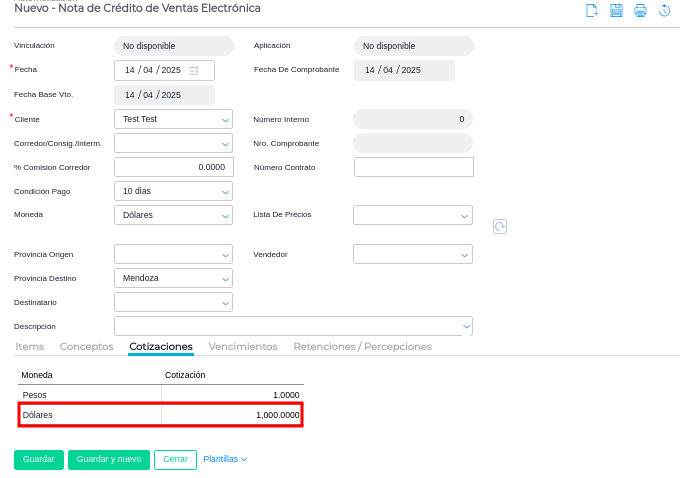
Task: Open the calendar icon in Fecha field
Action: coord(194,71)
